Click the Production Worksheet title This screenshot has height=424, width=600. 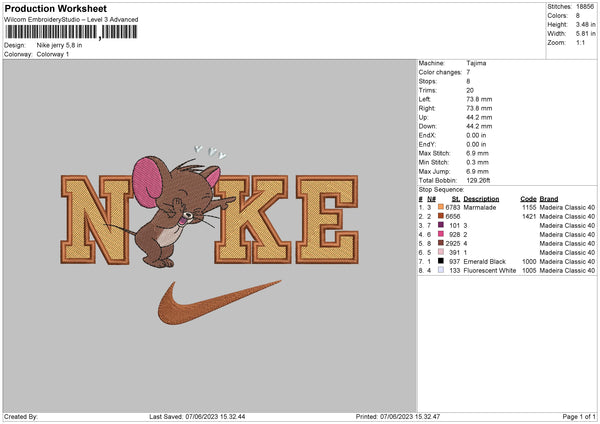(55, 8)
